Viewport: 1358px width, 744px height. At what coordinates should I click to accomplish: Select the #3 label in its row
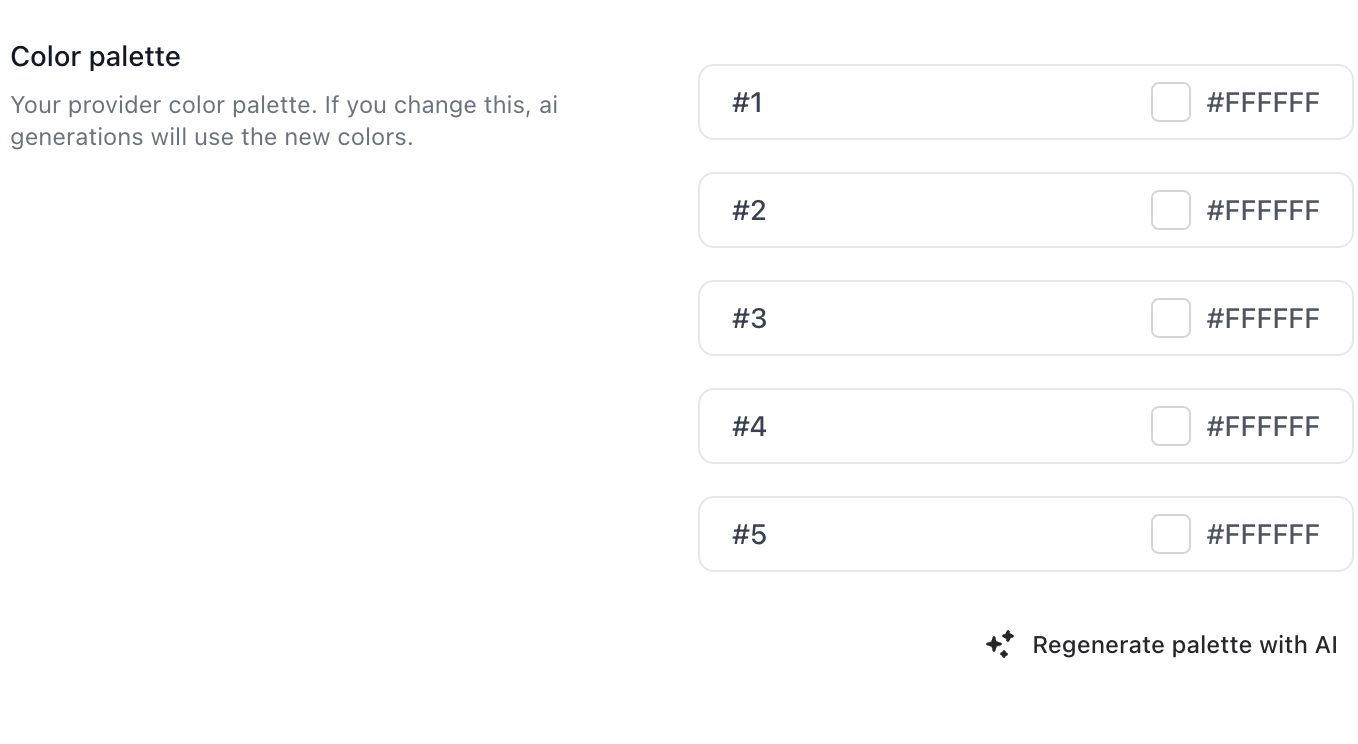coord(748,318)
